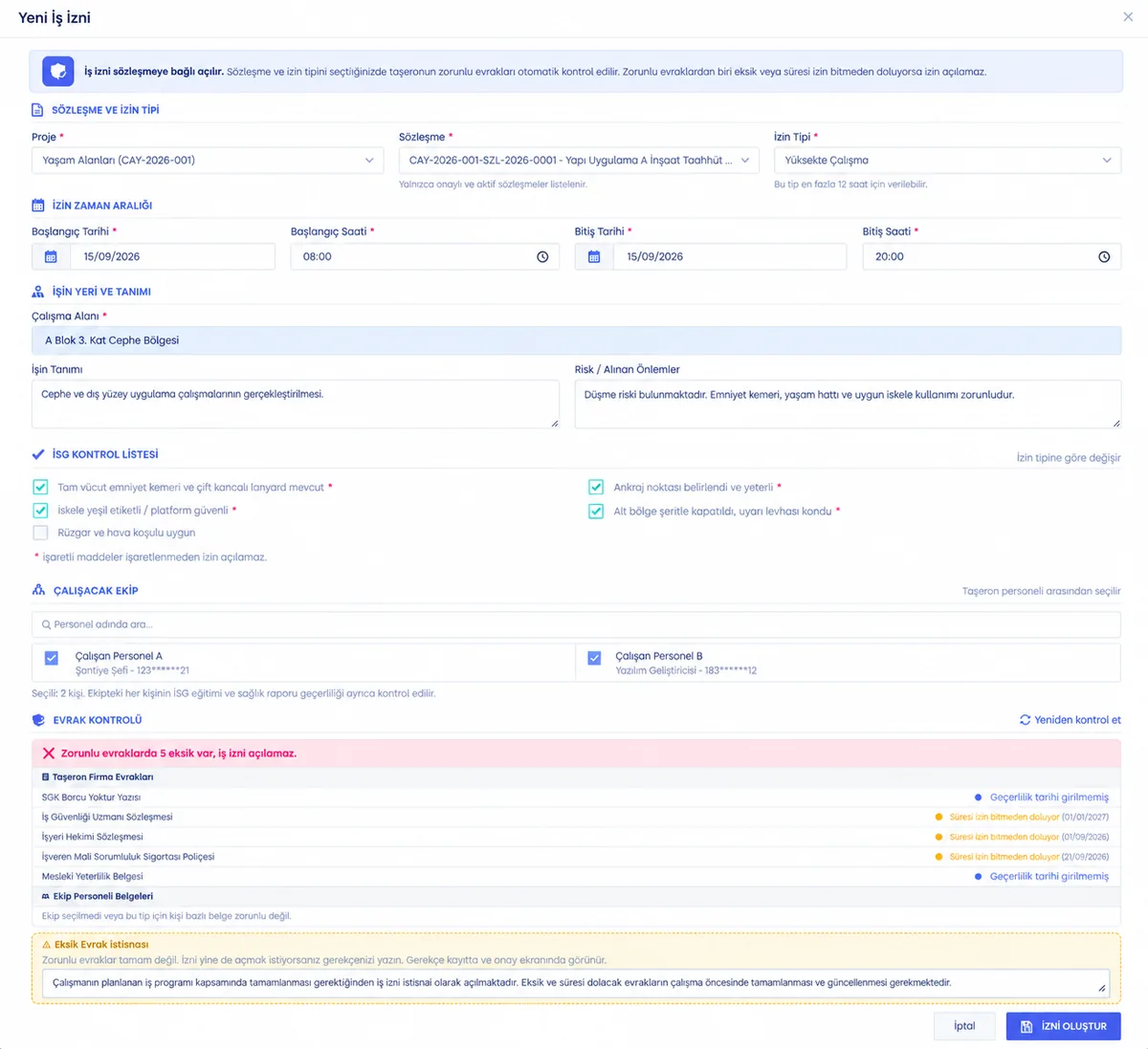
Task: Click the shield icon beside Evrak Kontrolü
Action: (38, 720)
